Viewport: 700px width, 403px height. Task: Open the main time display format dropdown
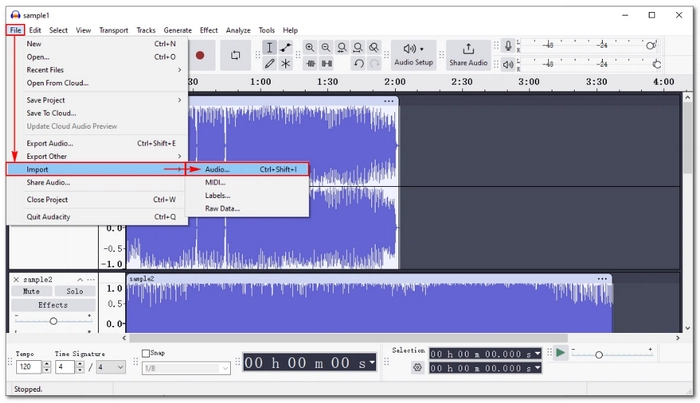372,361
